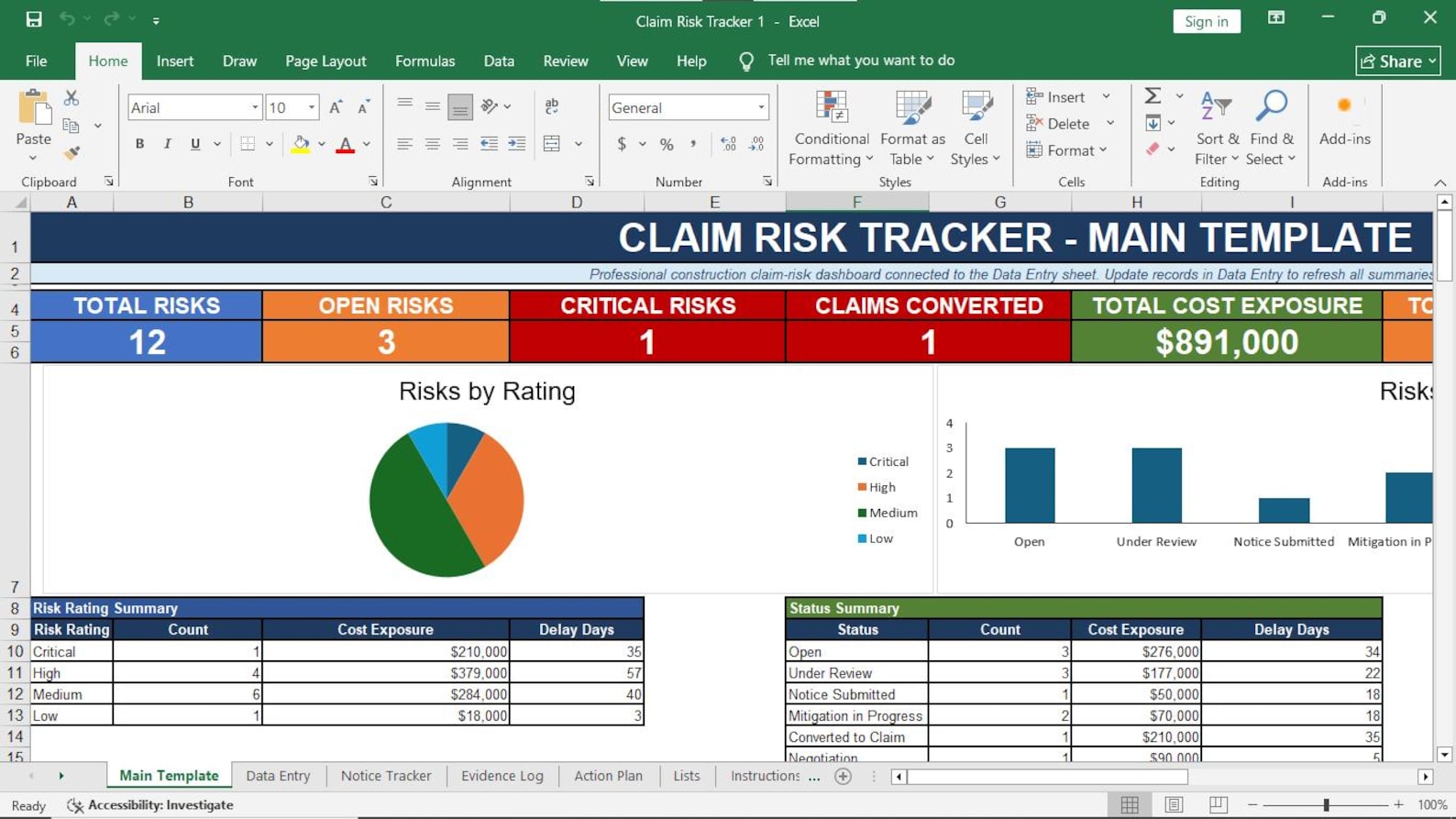
Task: Open the Sort & Filter dropdown
Action: [1217, 129]
